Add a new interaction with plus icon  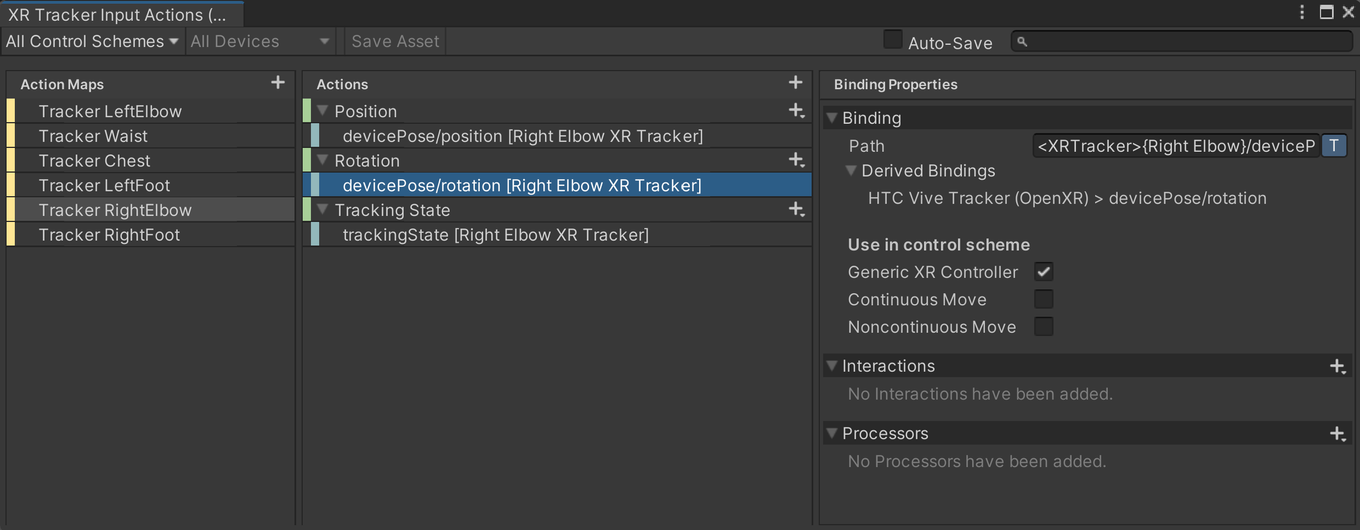1337,366
